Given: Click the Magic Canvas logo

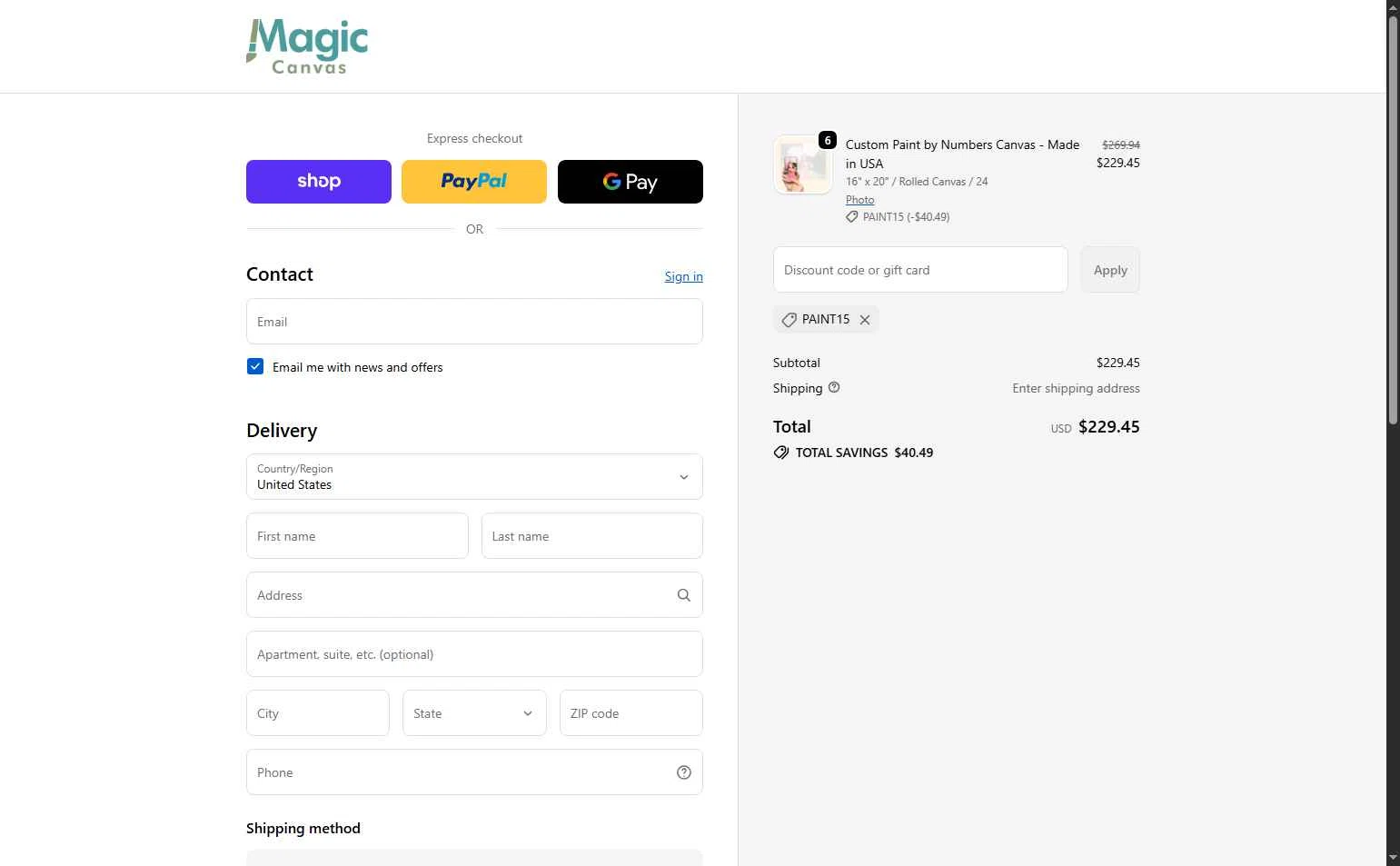Looking at the screenshot, I should (x=307, y=46).
